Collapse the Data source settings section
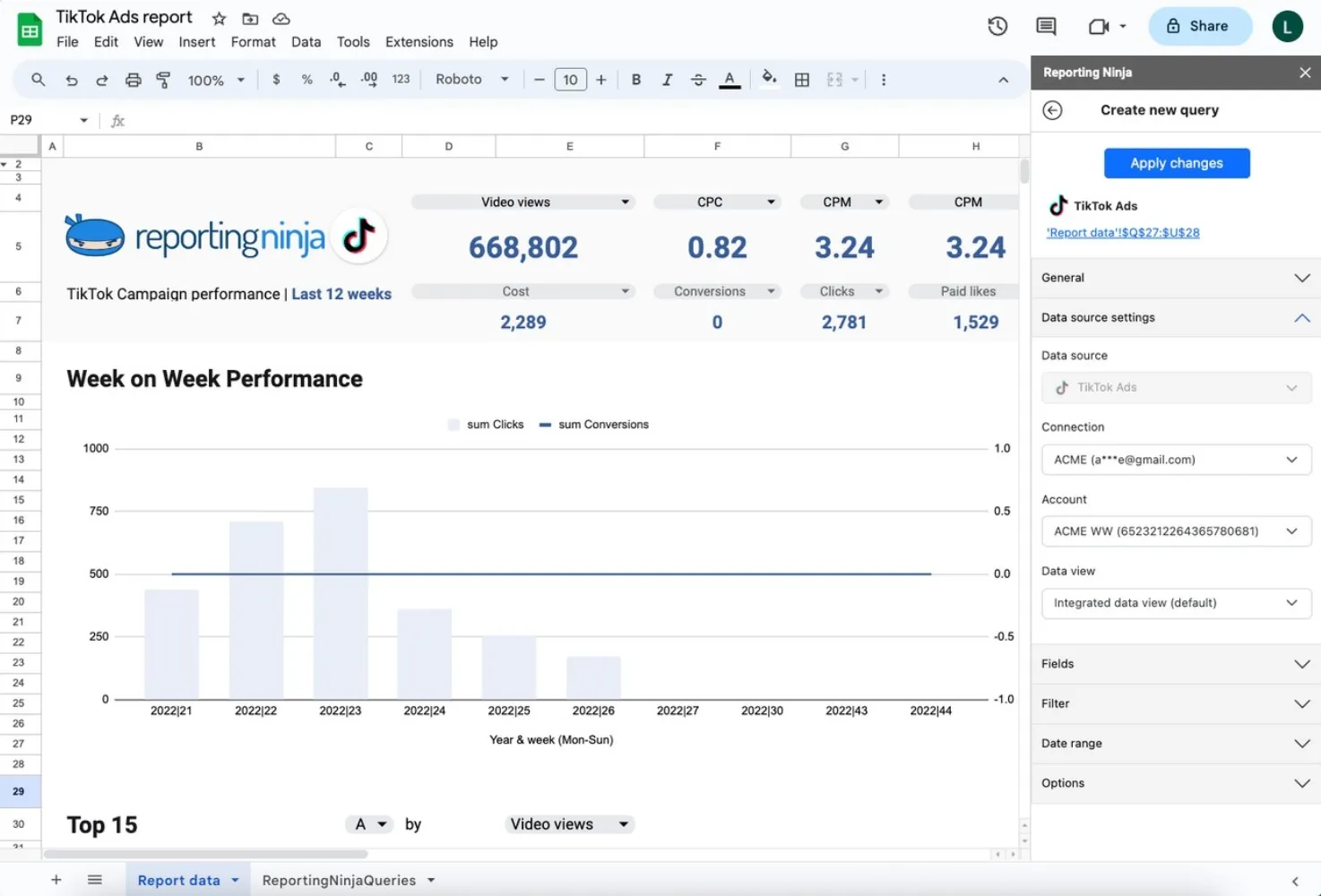Screen dimensions: 1321x896 coord(1176,317)
